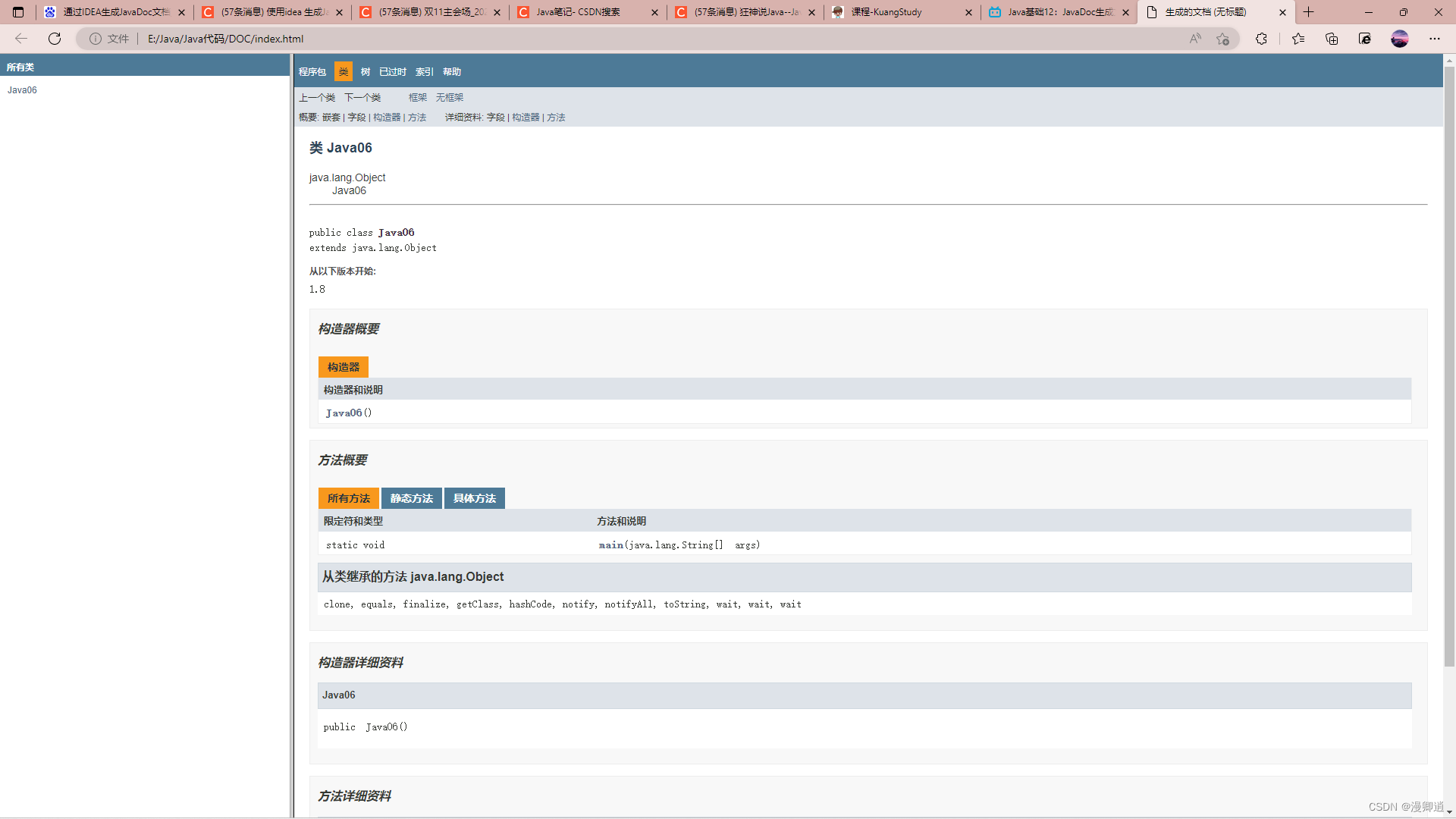Screen dimensions: 1456x819
Task: Select the 所有方法 tab
Action: pos(349,498)
